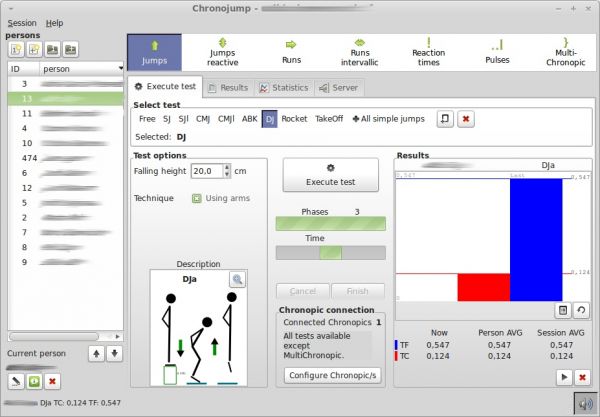Decrease falling height with down arrow

[227, 174]
